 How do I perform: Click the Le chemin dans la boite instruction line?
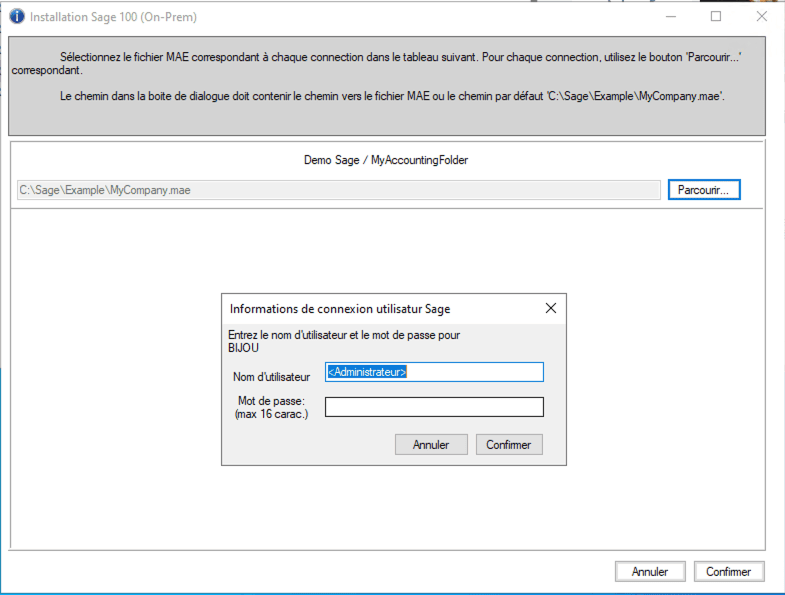pos(392,96)
